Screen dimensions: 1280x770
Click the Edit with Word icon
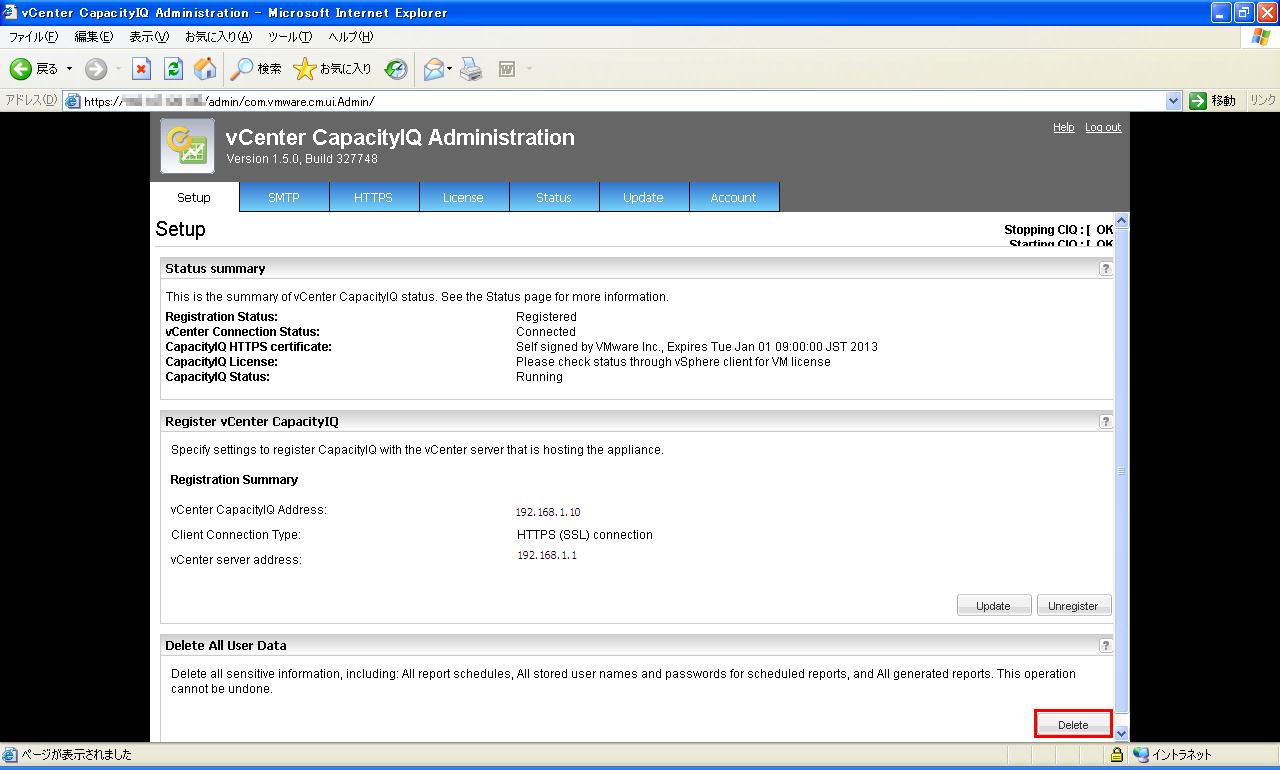pyautogui.click(x=507, y=69)
